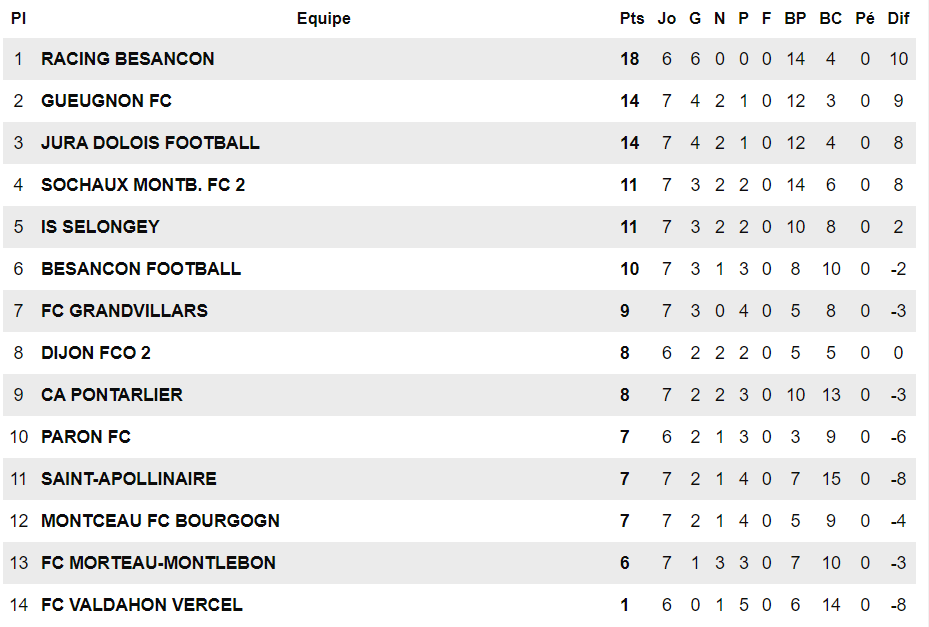Click the PARON FC team name
This screenshot has width=929, height=627.
[x=86, y=437]
